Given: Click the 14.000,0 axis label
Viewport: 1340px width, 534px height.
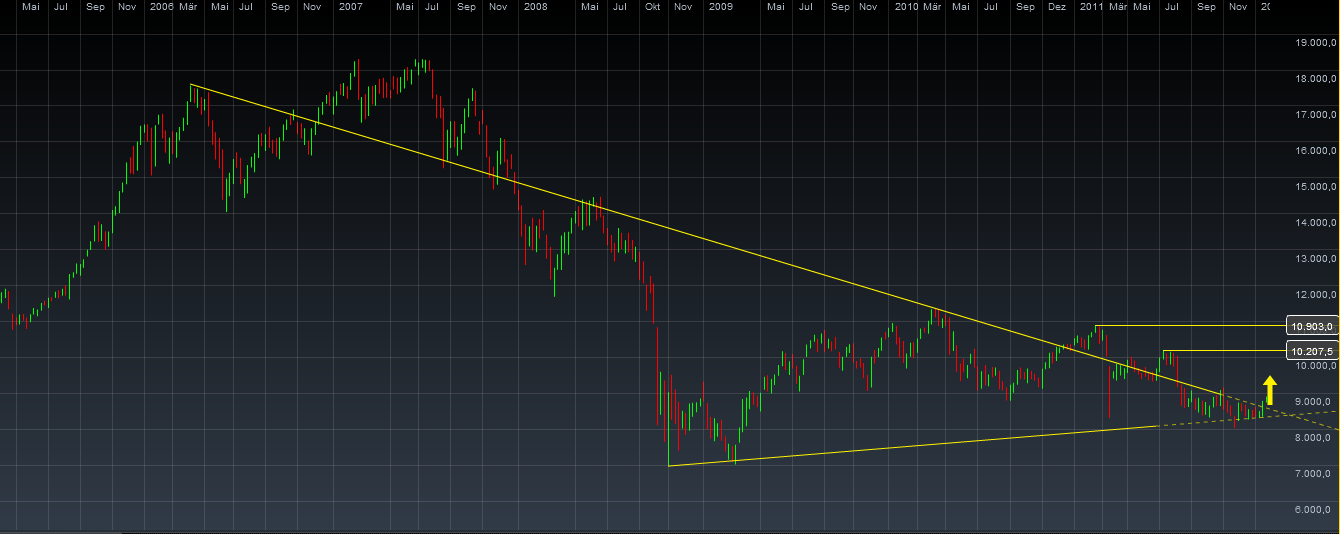Looking at the screenshot, I should [x=1316, y=223].
